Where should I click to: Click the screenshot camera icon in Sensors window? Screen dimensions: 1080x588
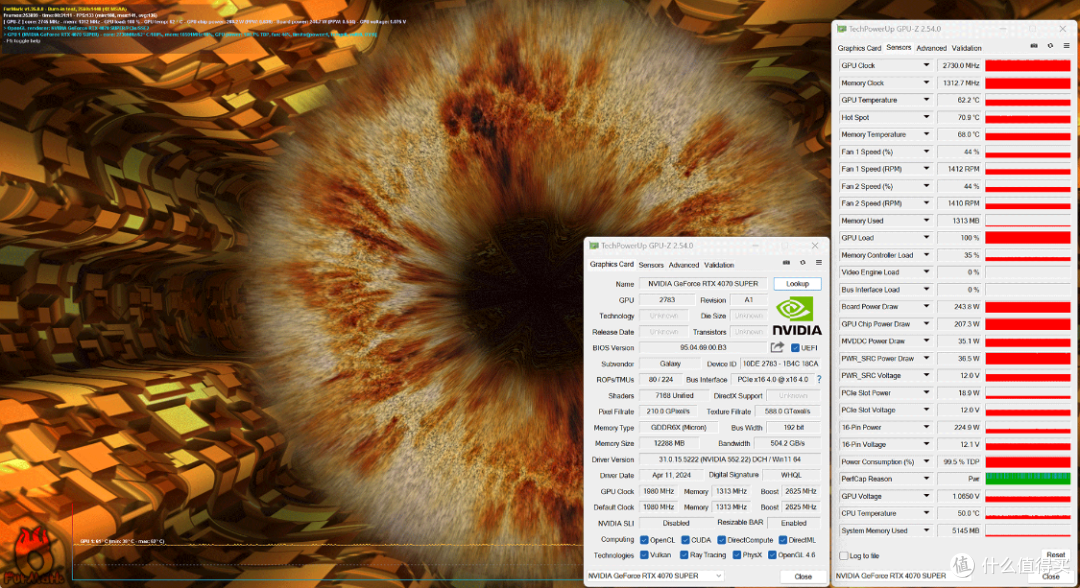(x=1033, y=46)
